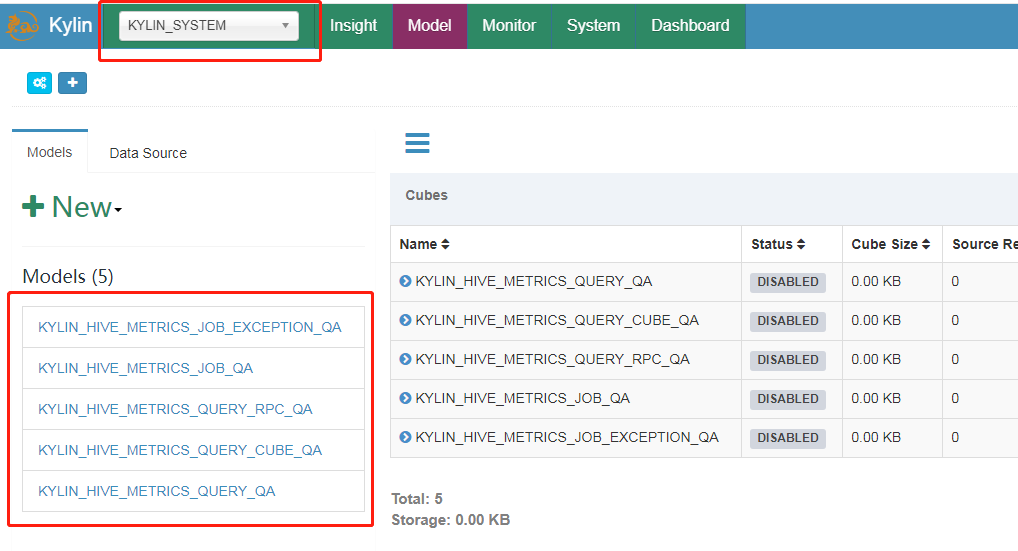This screenshot has width=1018, height=551.
Task: Open the New model dropdown
Action: click(72, 208)
